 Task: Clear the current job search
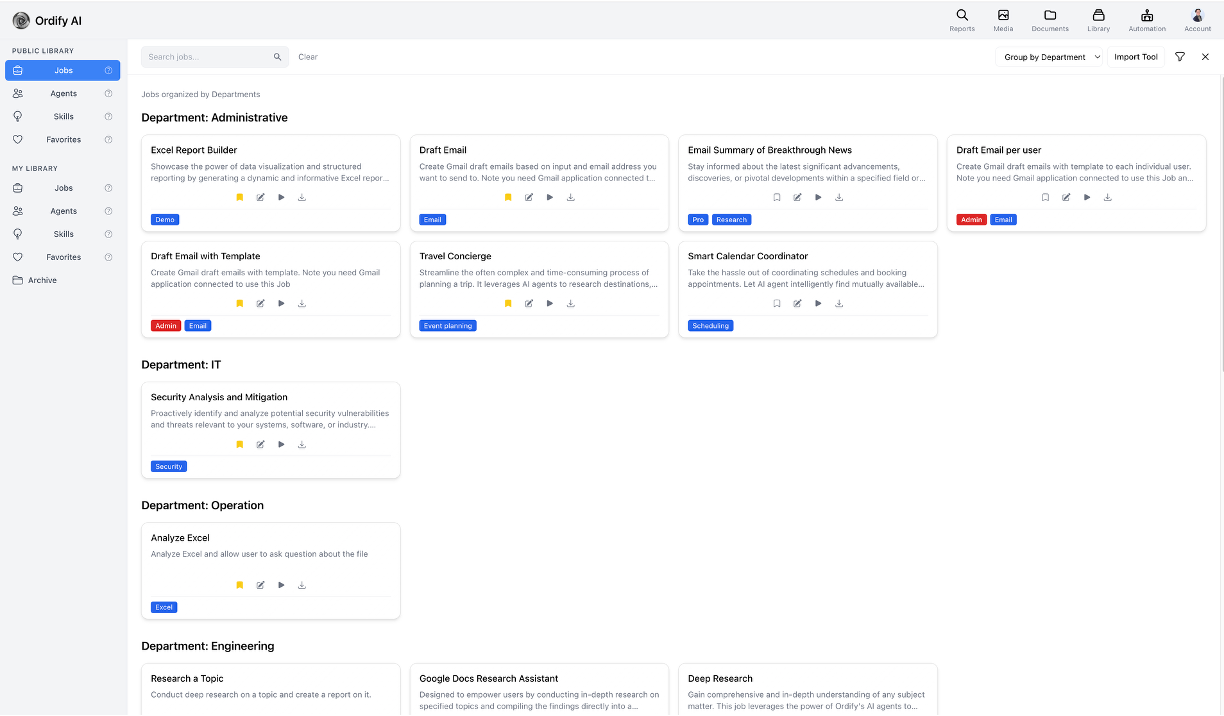(x=307, y=57)
